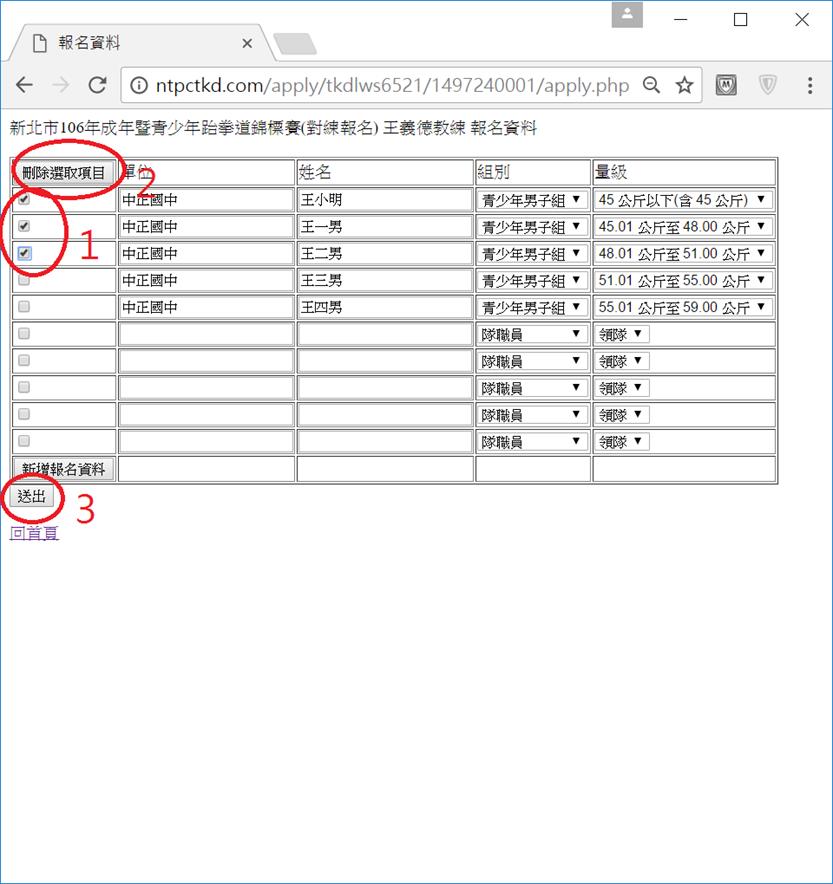The image size is (833, 884).
Task: Open first 隊職員 group dropdown
Action: [x=532, y=334]
